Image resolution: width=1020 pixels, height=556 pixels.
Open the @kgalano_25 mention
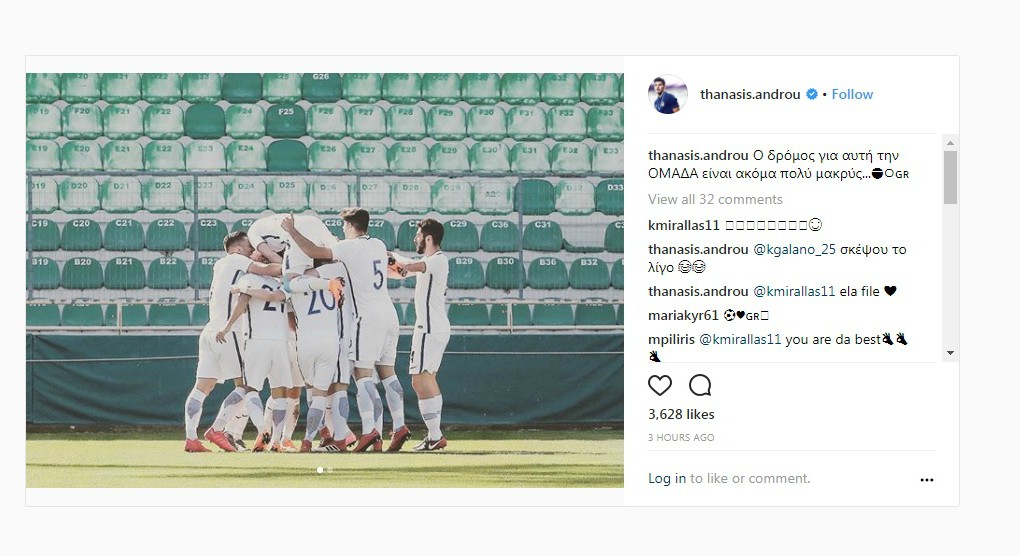(794, 249)
